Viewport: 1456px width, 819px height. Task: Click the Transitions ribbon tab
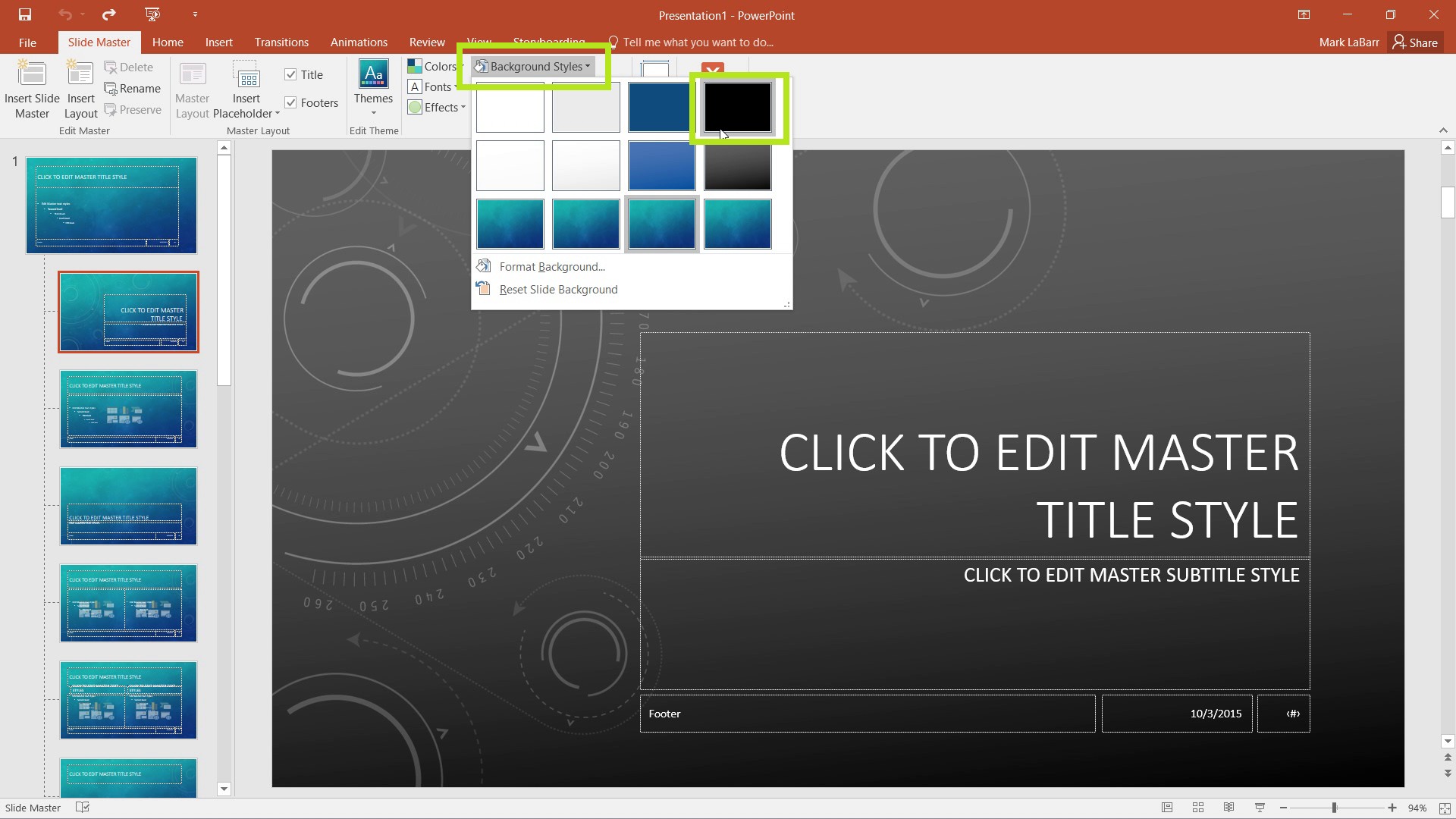[x=281, y=42]
